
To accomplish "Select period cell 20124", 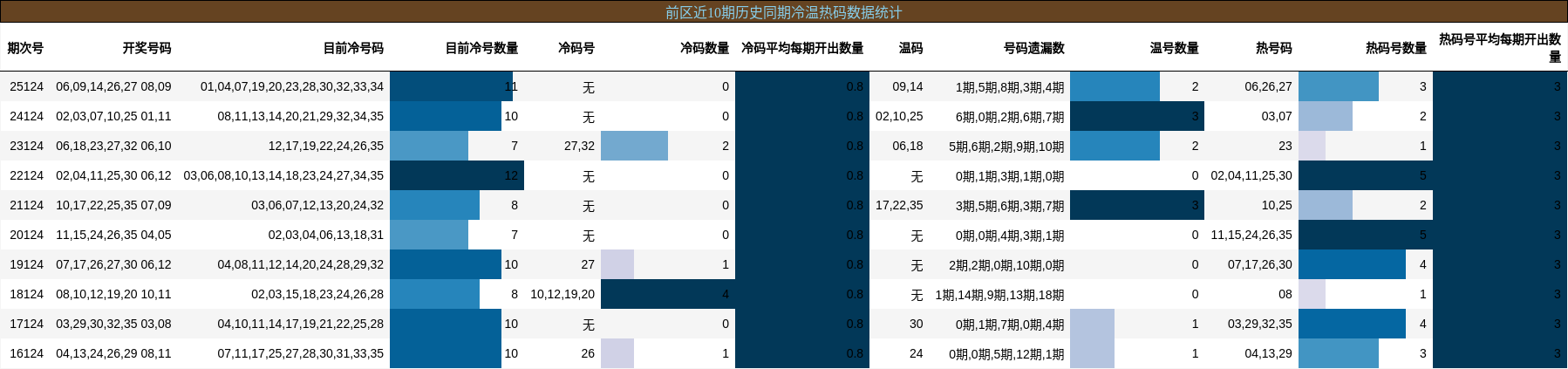I will point(26,235).
